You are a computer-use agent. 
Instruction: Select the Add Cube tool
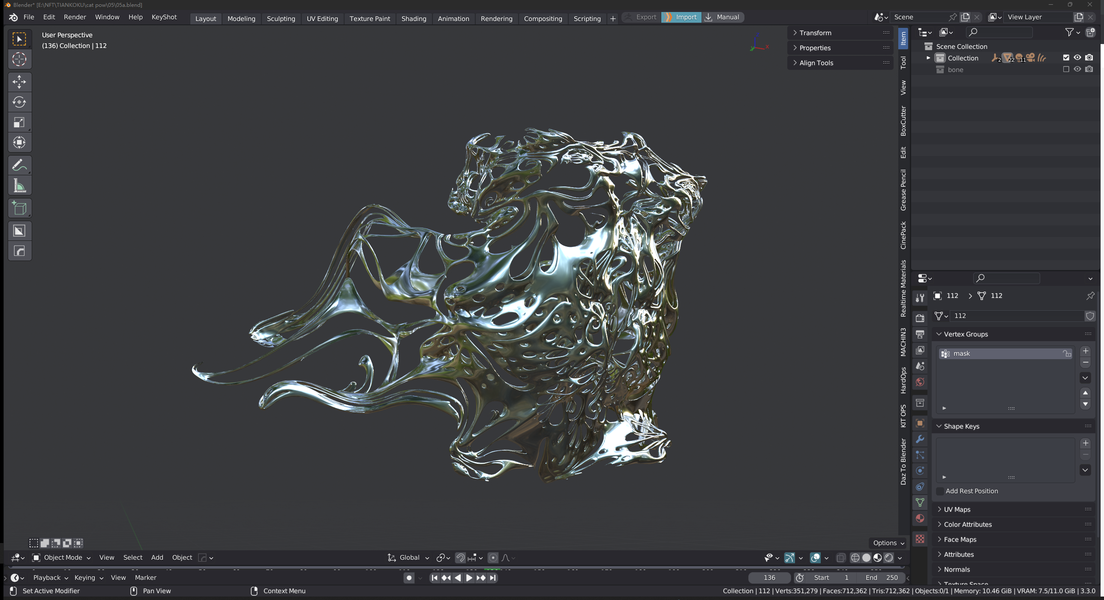click(x=19, y=208)
